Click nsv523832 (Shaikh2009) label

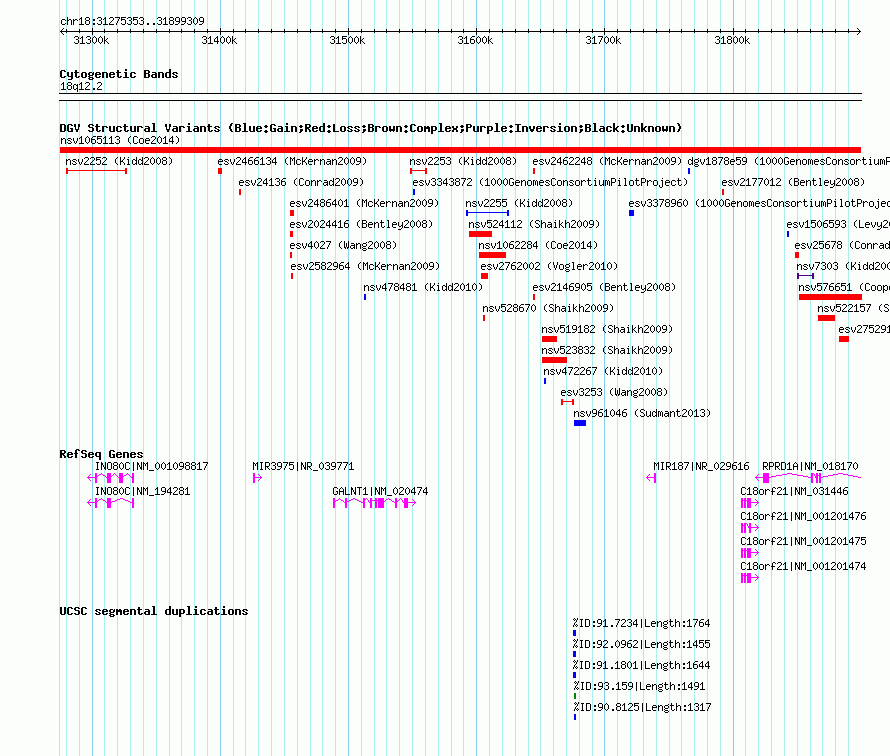coord(607,350)
